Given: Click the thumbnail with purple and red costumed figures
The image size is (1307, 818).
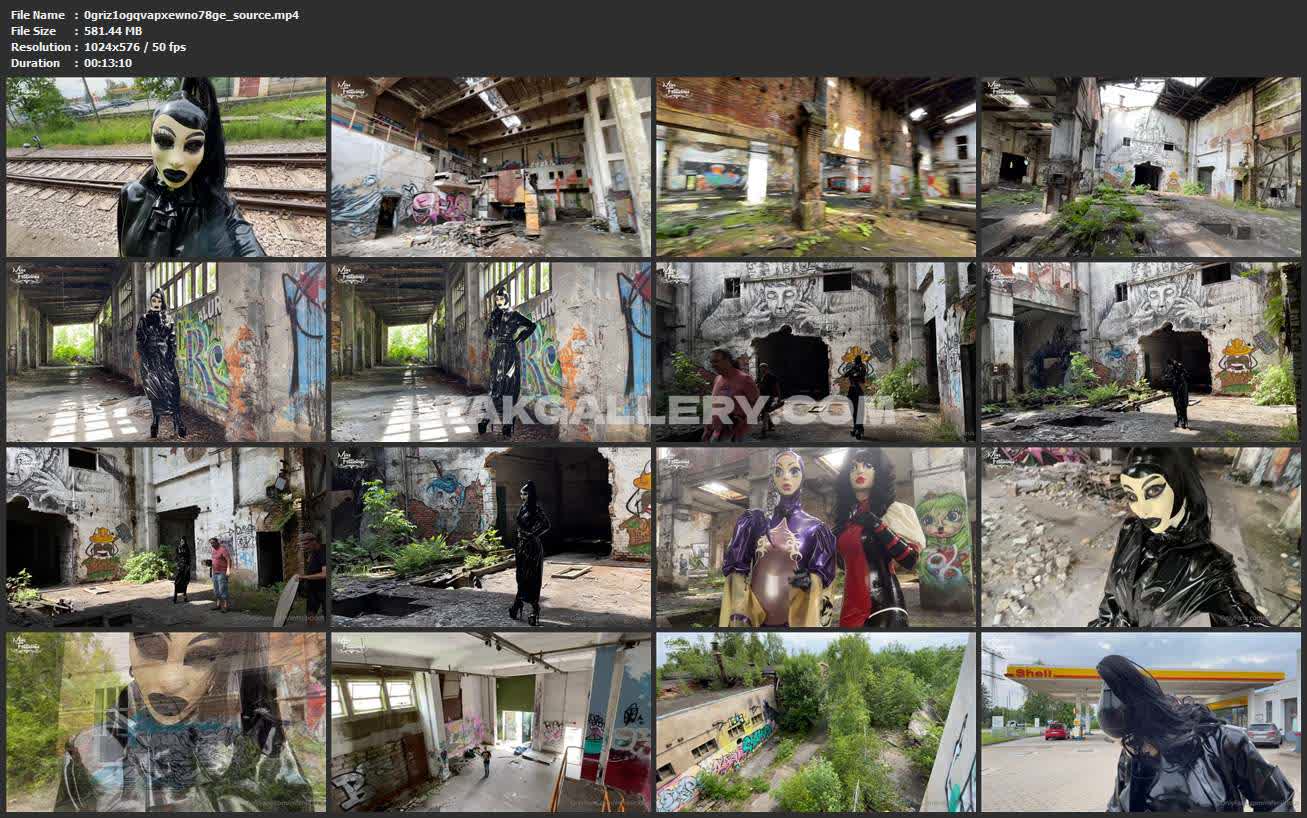Looking at the screenshot, I should pos(816,536).
